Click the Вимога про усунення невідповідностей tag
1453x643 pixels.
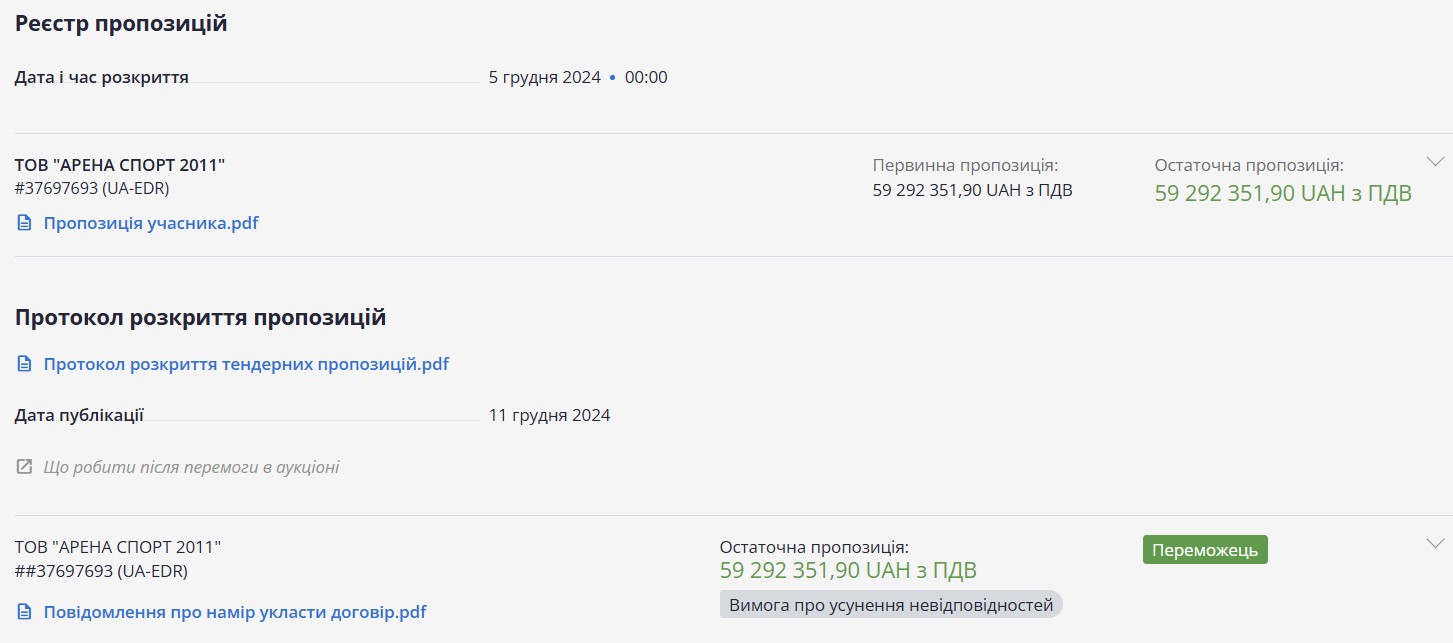[891, 605]
